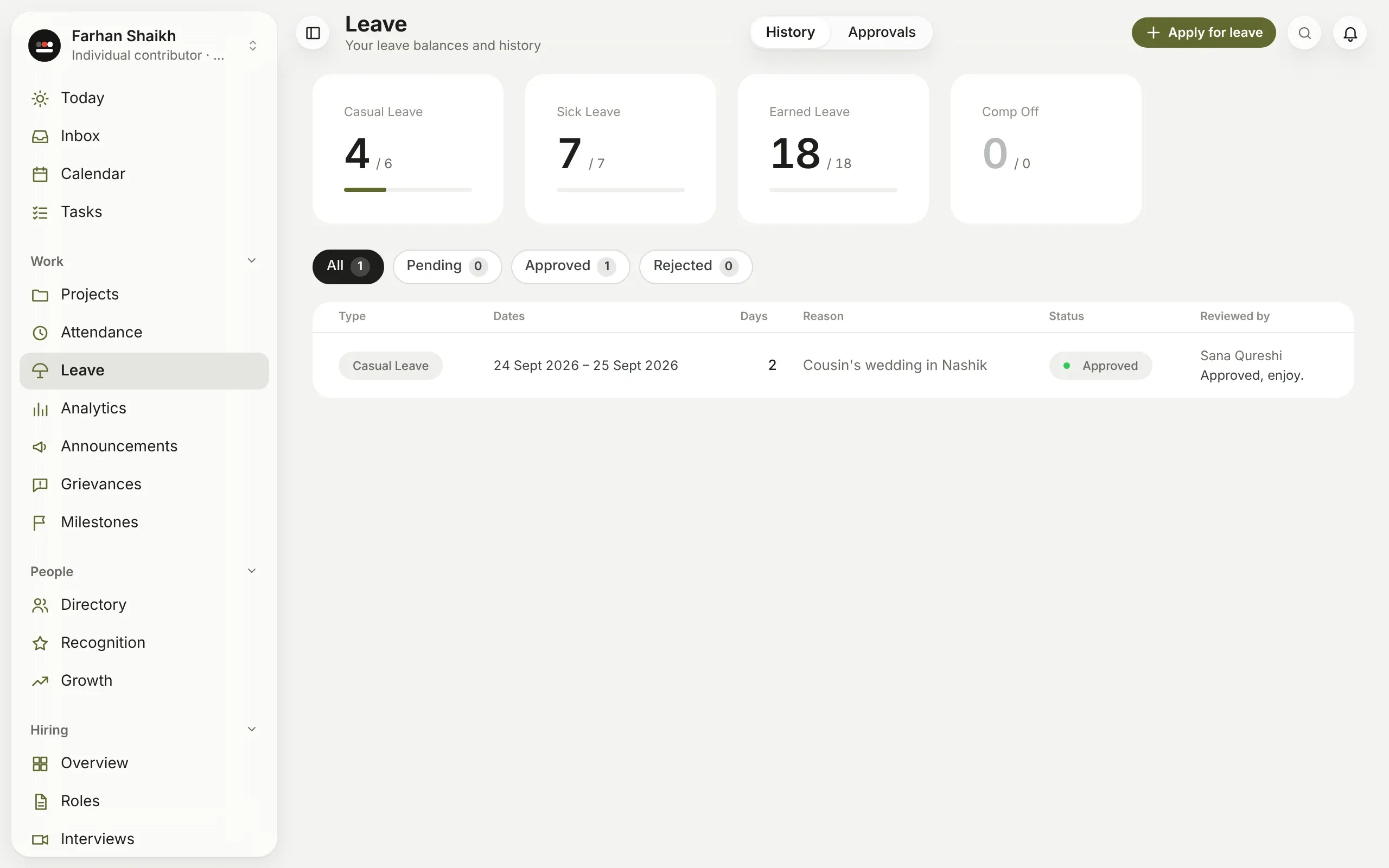This screenshot has width=1389, height=868.
Task: Click the Sick Leave progress bar
Action: click(621, 190)
